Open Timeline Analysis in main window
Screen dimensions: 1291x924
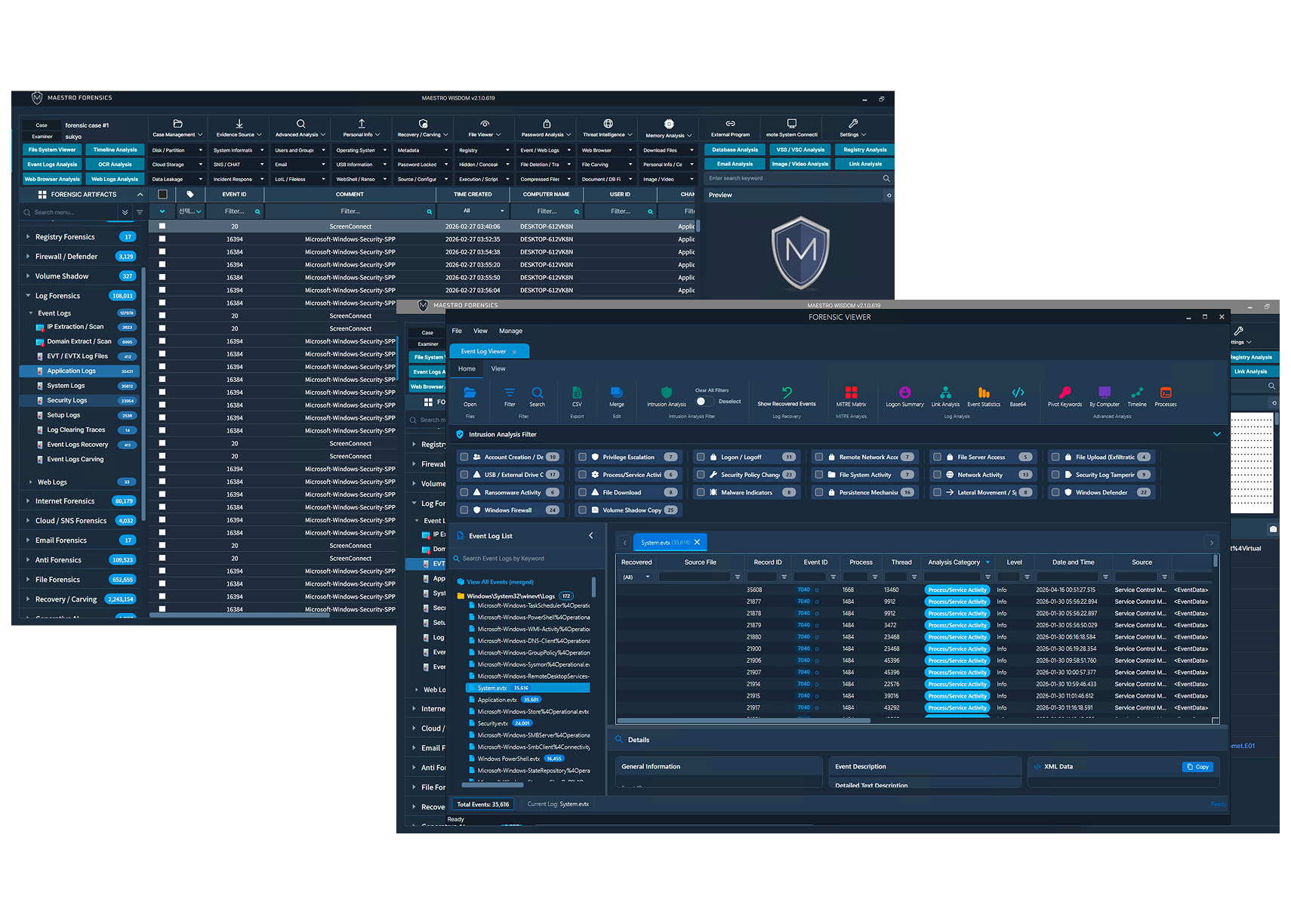(x=116, y=149)
